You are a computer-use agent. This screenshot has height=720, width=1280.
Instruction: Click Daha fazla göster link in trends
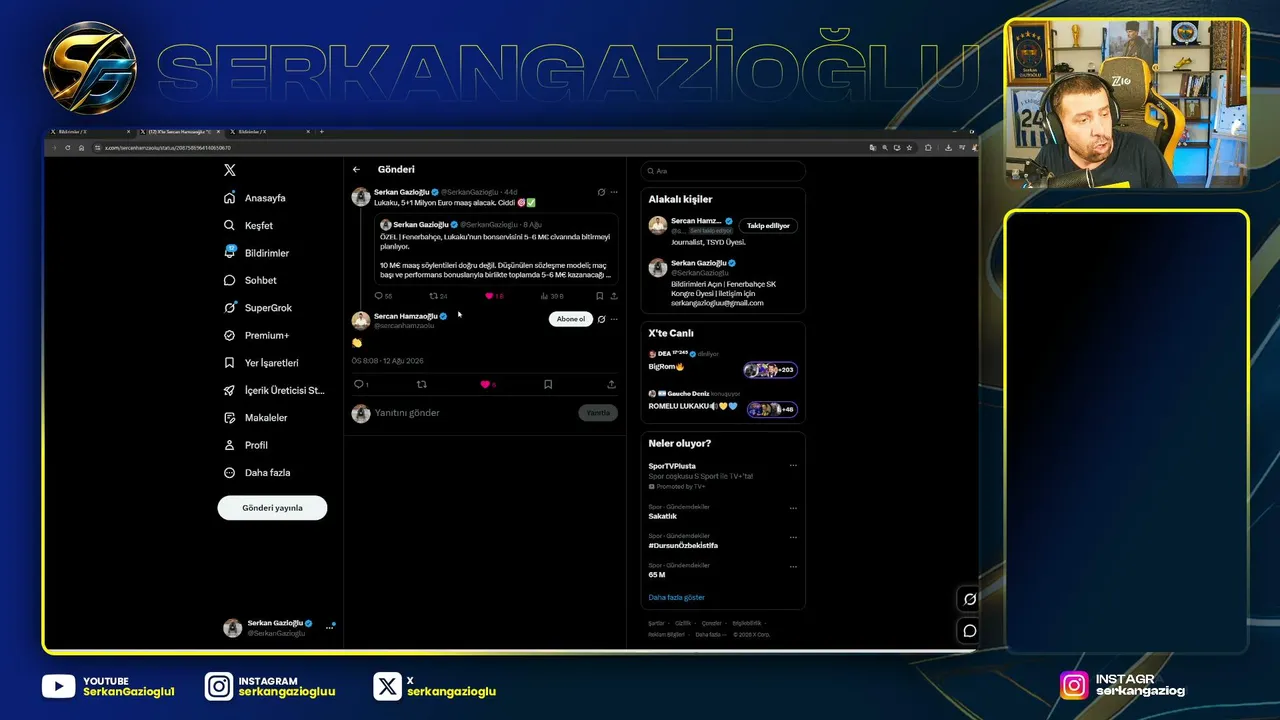coord(677,597)
